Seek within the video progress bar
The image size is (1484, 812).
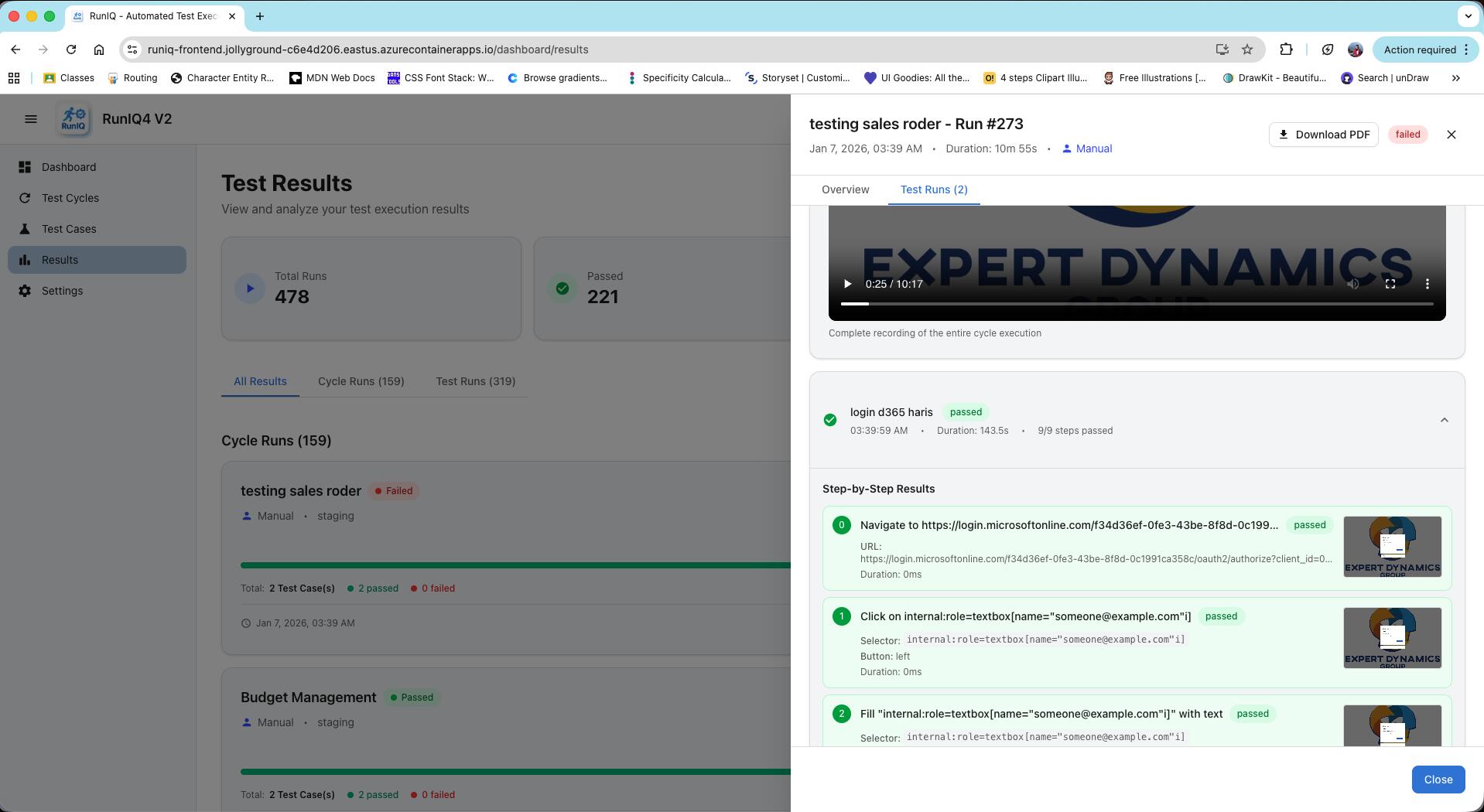pos(1137,304)
